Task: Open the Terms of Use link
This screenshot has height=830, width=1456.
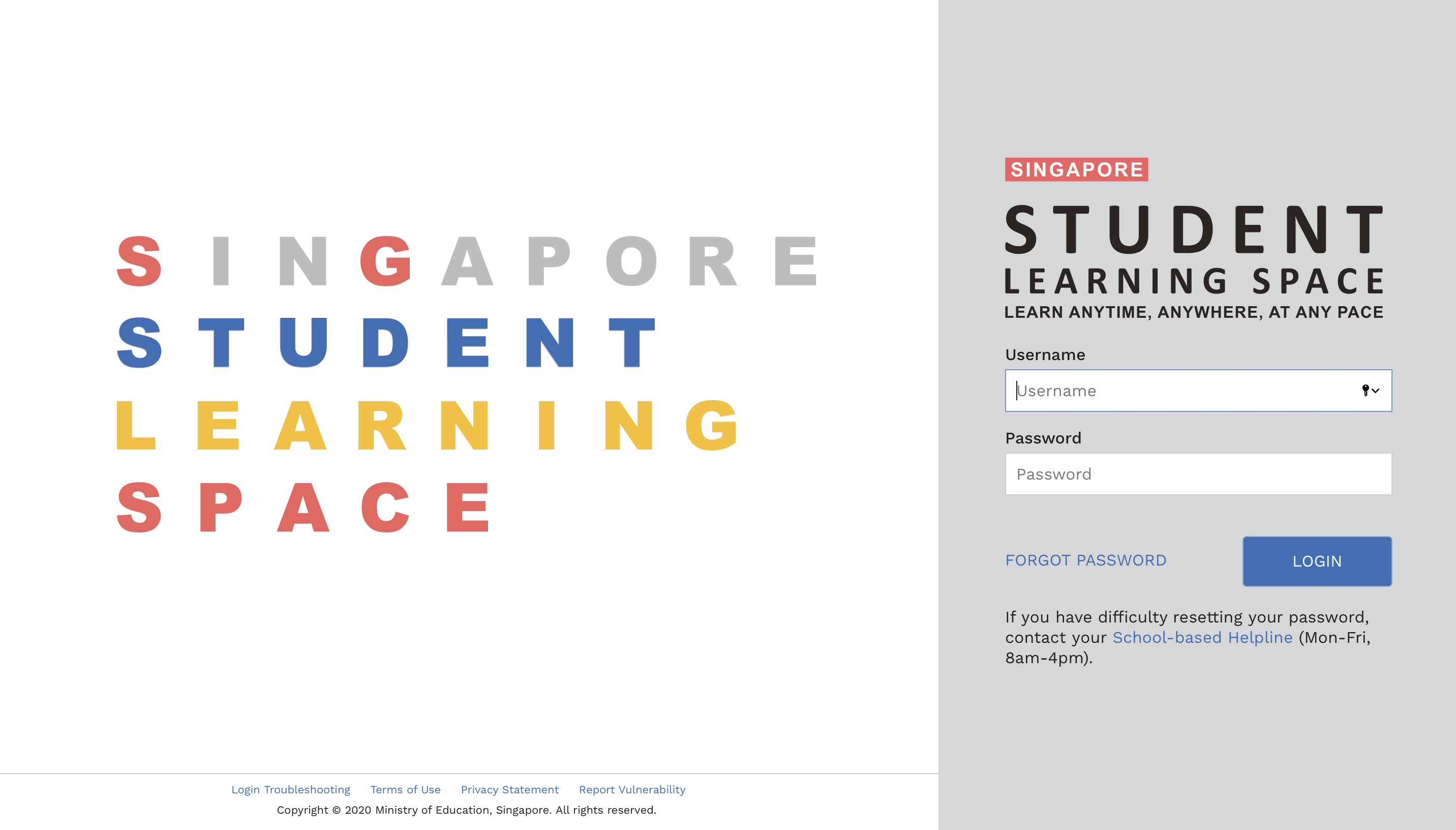Action: click(x=406, y=789)
